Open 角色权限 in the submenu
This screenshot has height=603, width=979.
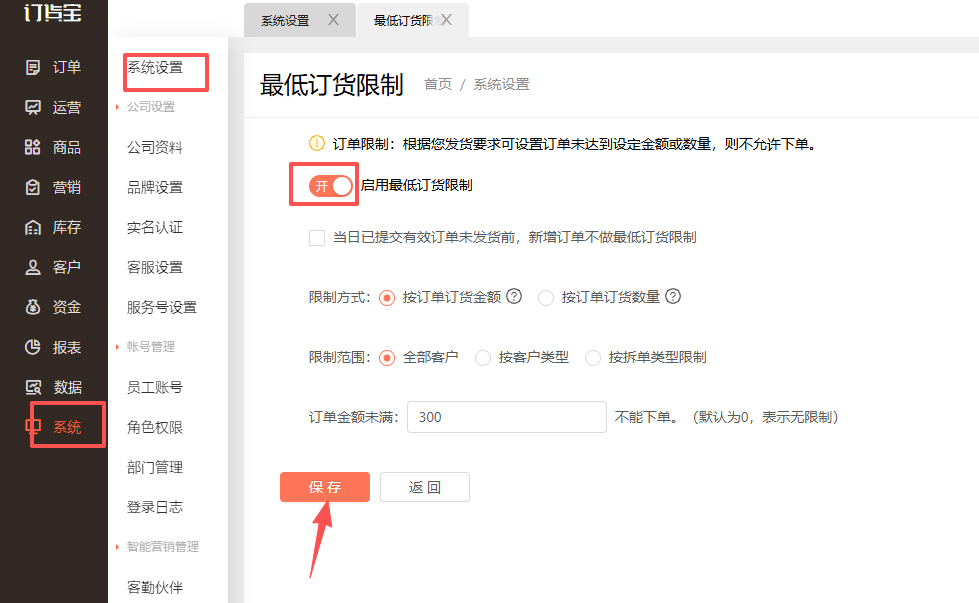pyautogui.click(x=155, y=428)
